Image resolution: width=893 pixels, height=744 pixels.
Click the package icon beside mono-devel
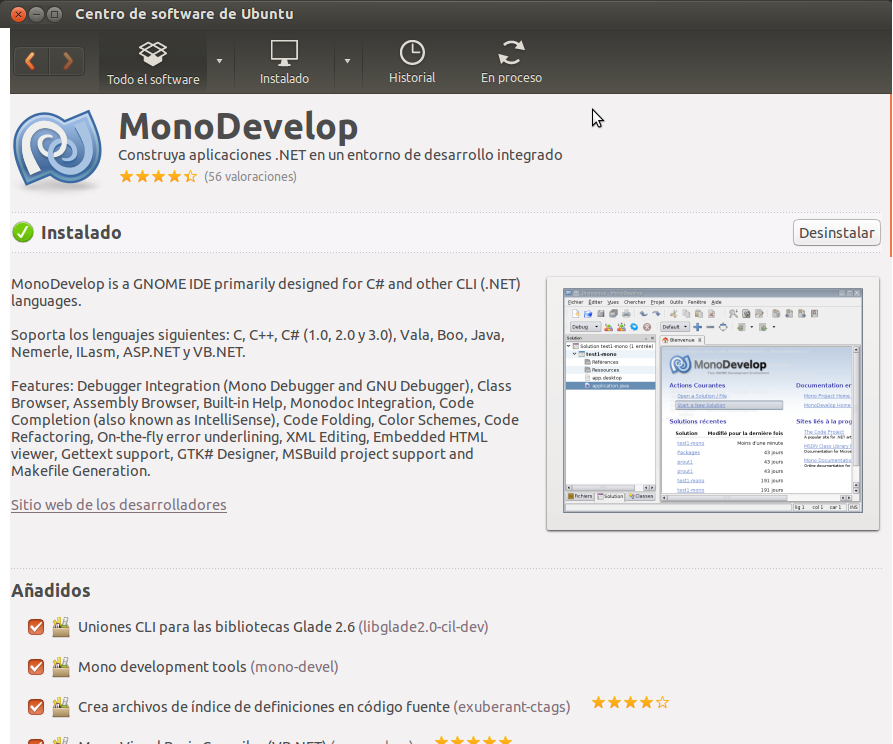(61, 667)
